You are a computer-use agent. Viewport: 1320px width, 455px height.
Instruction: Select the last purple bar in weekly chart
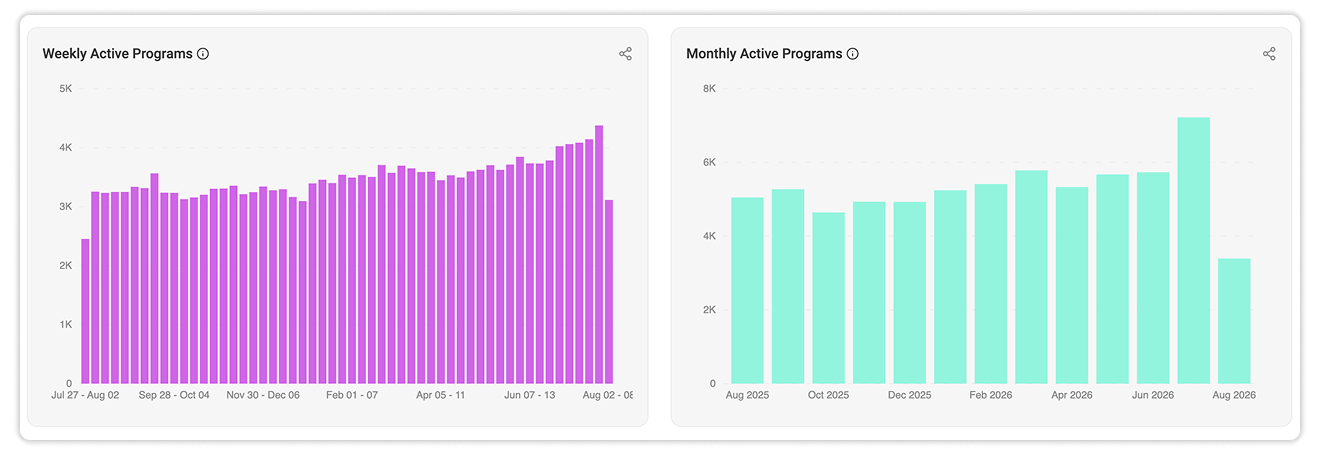[609, 292]
